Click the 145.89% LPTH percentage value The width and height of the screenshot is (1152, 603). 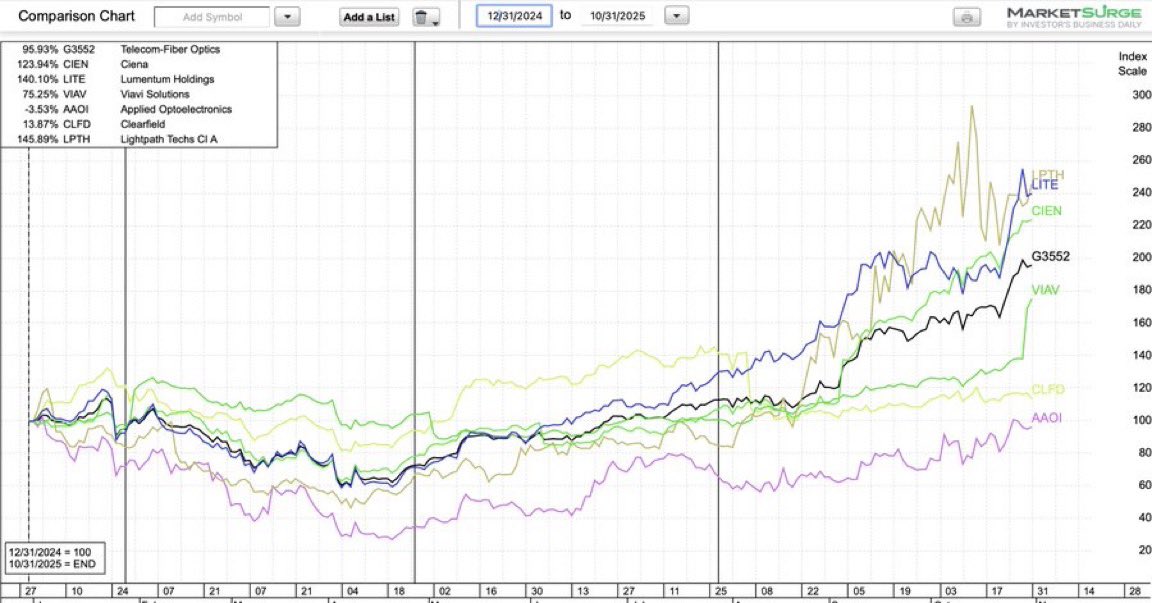click(x=37, y=139)
